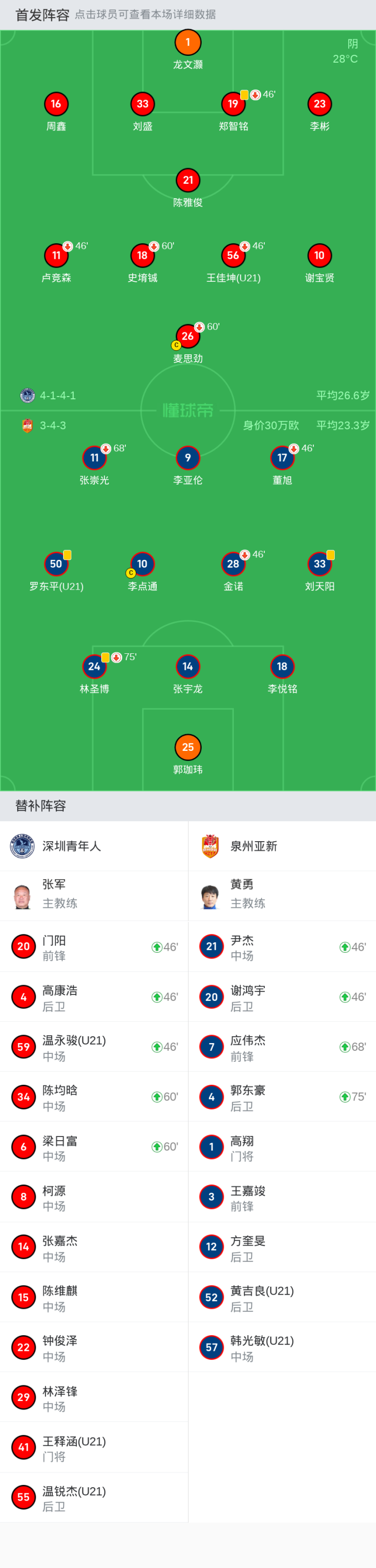Select substitute 应伟杰 number 7 row
376x1568 pixels.
click(x=282, y=1047)
